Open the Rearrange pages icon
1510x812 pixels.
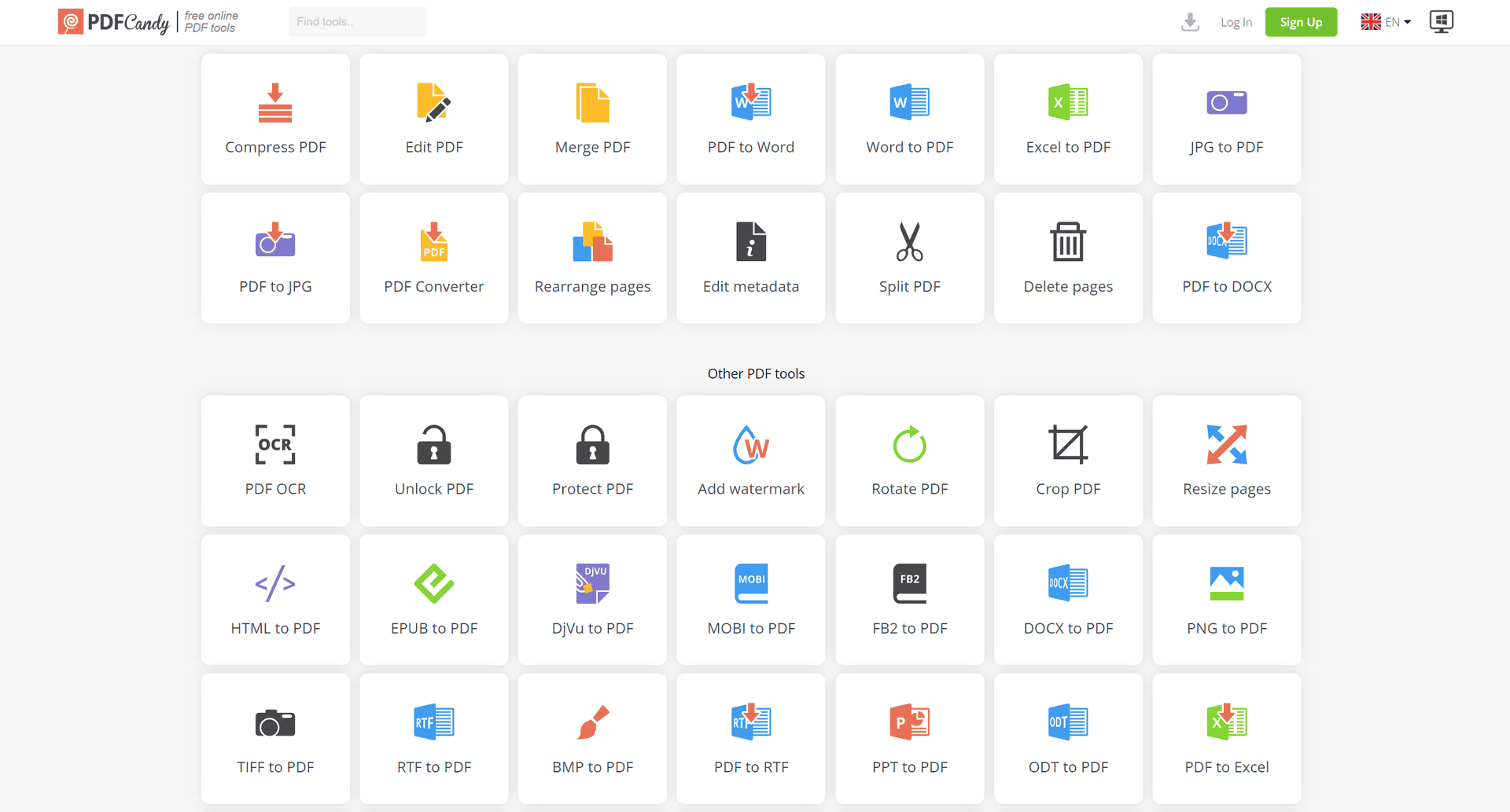pyautogui.click(x=592, y=241)
